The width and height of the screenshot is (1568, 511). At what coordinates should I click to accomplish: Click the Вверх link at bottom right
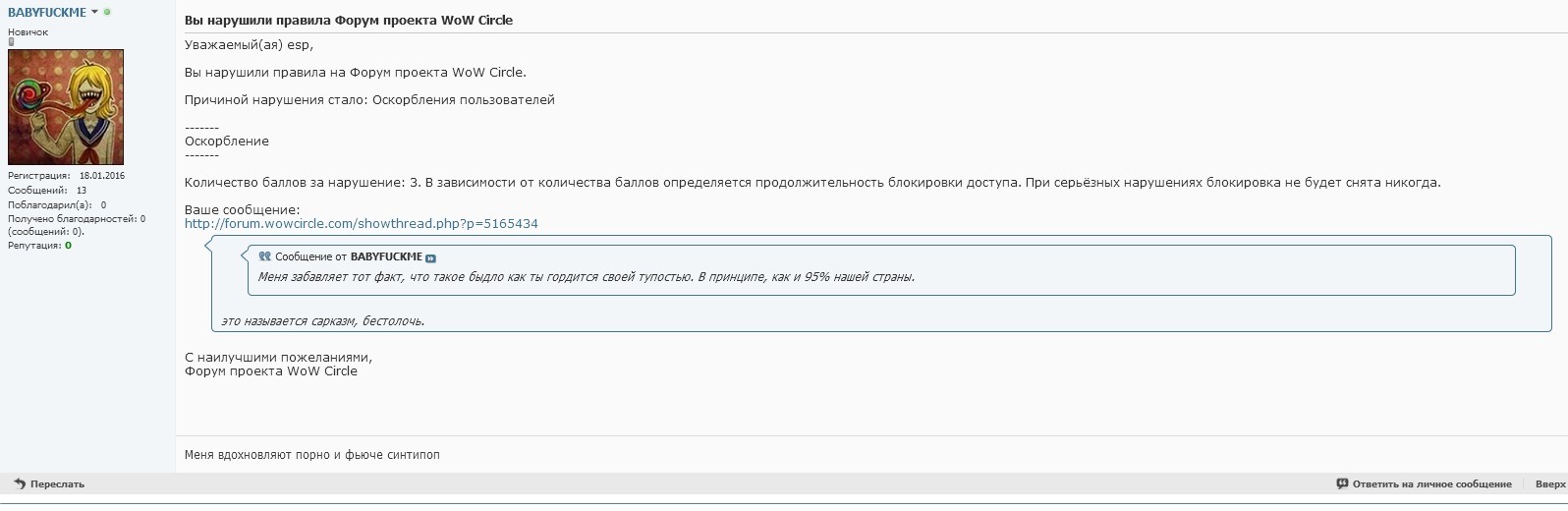point(1550,484)
